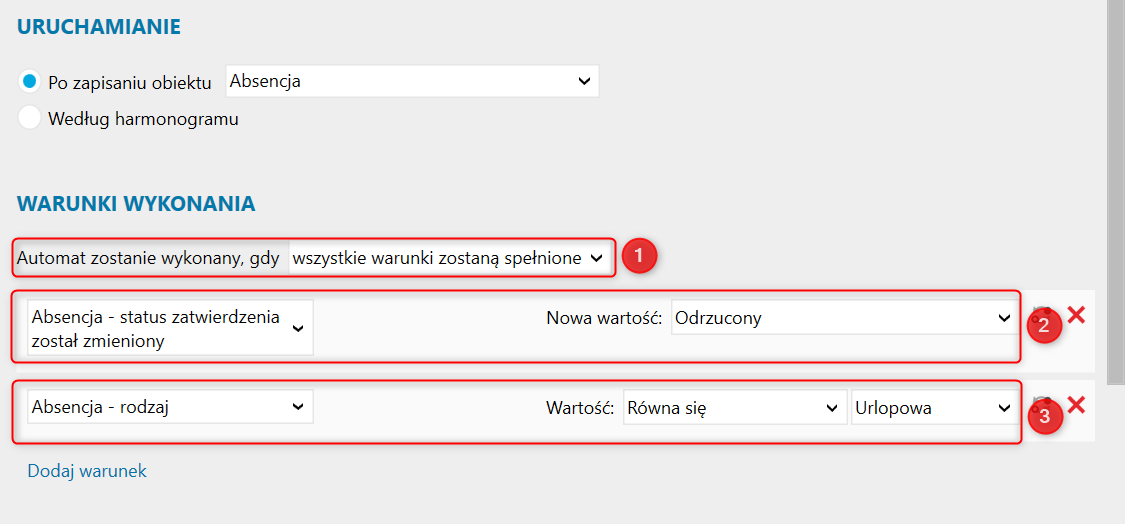Expand the 'Absencja - rodzaj' condition dropdown
The width and height of the screenshot is (1125, 524).
[x=170, y=407]
